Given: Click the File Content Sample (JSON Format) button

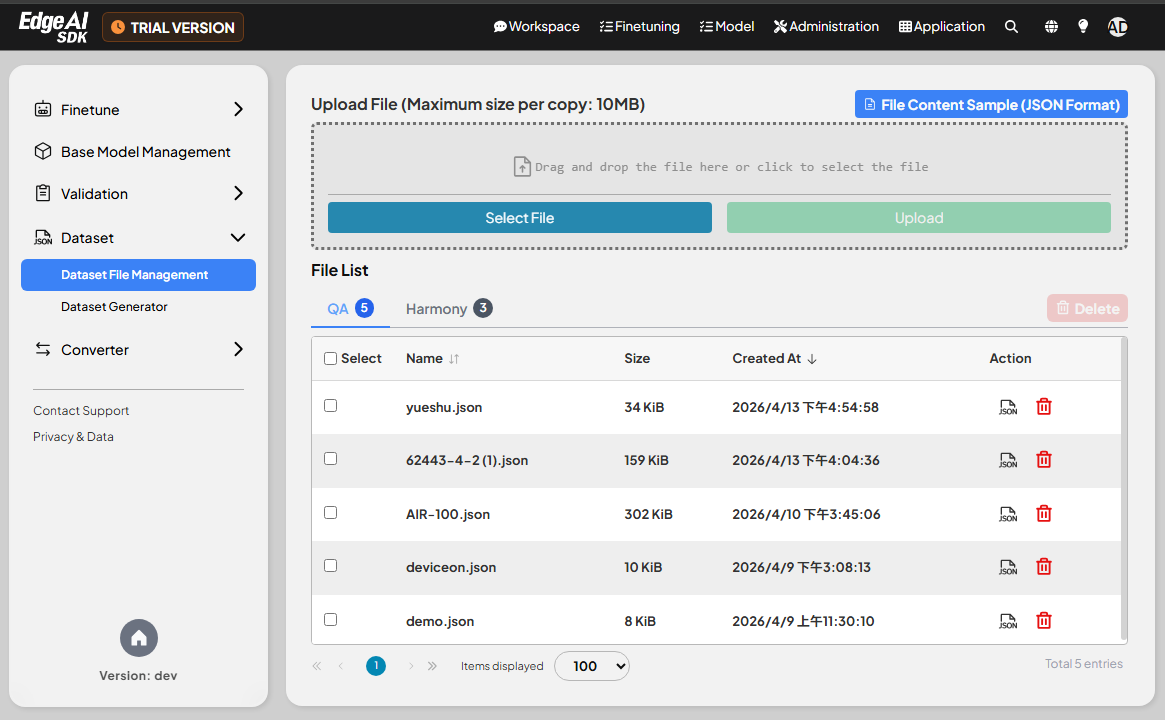Looking at the screenshot, I should (990, 104).
